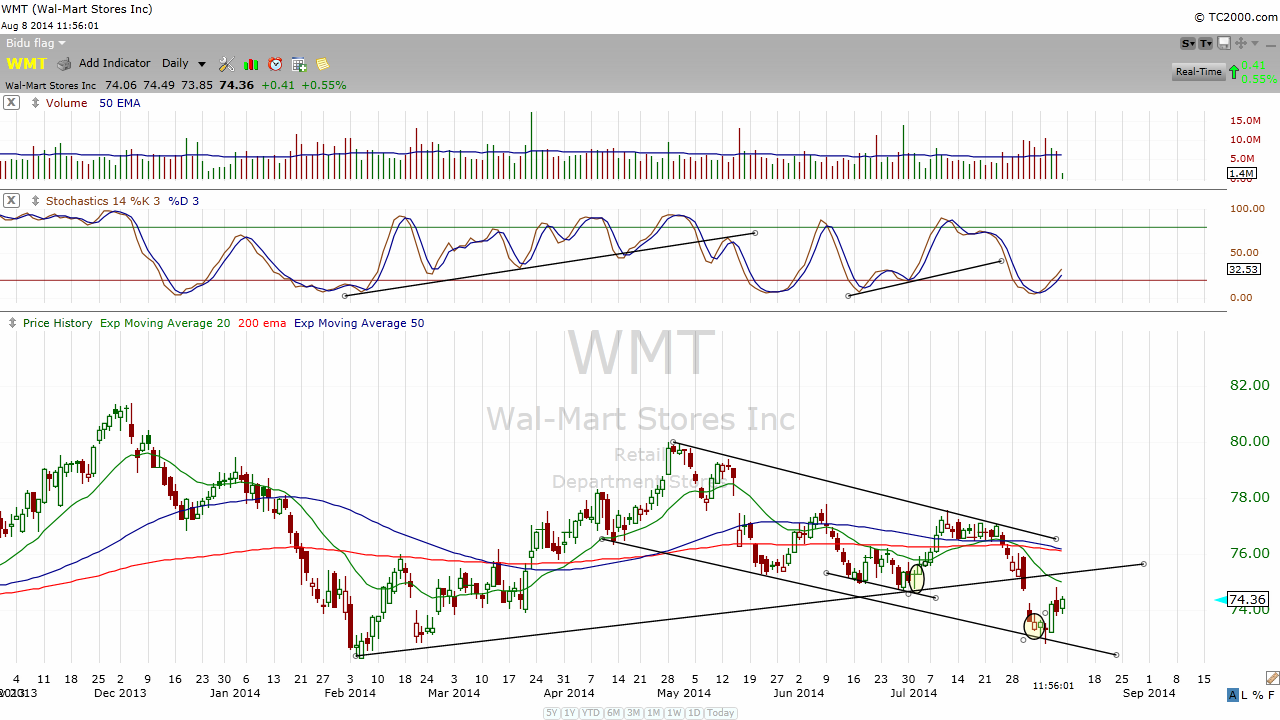Click the +0.55% change in quote line
Screen dimensions: 1280x720
324,86
